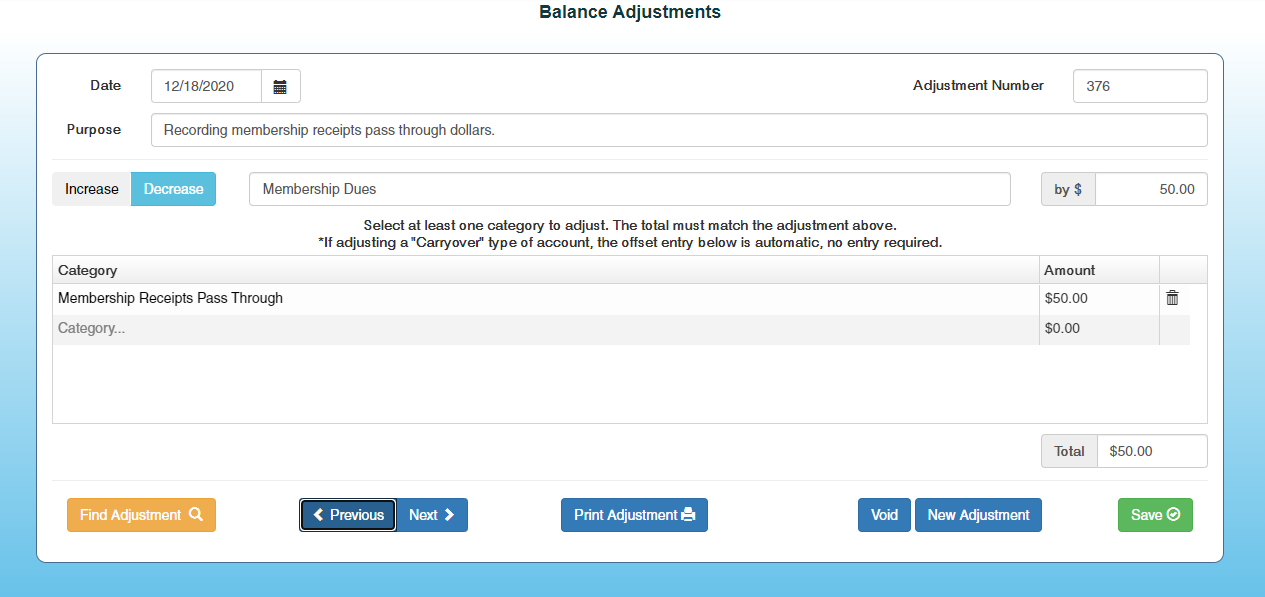Open the Membership Dues account selector
Image resolution: width=1265 pixels, height=597 pixels.
click(x=629, y=189)
